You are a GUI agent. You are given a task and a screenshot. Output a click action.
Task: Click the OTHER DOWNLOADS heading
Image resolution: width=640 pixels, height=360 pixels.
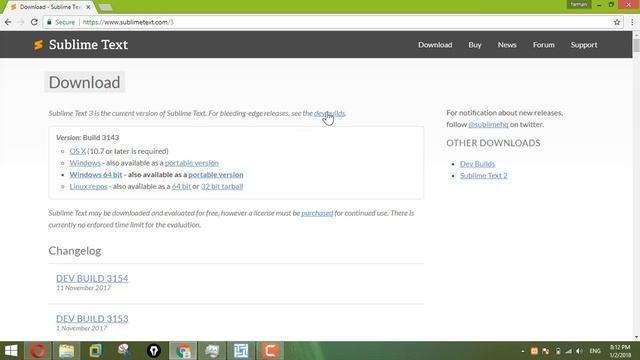[493, 143]
